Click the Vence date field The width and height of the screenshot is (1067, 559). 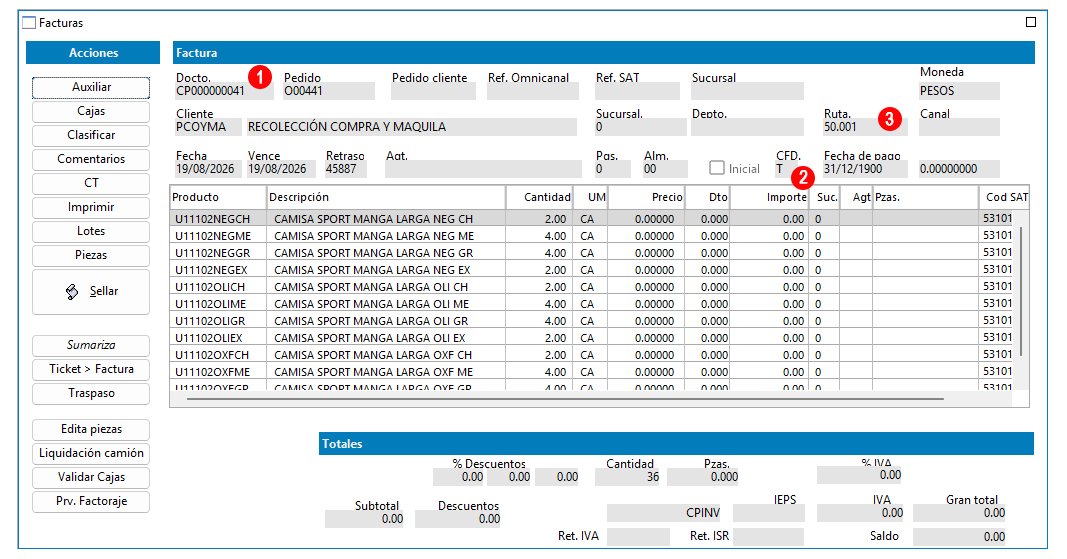[x=280, y=169]
